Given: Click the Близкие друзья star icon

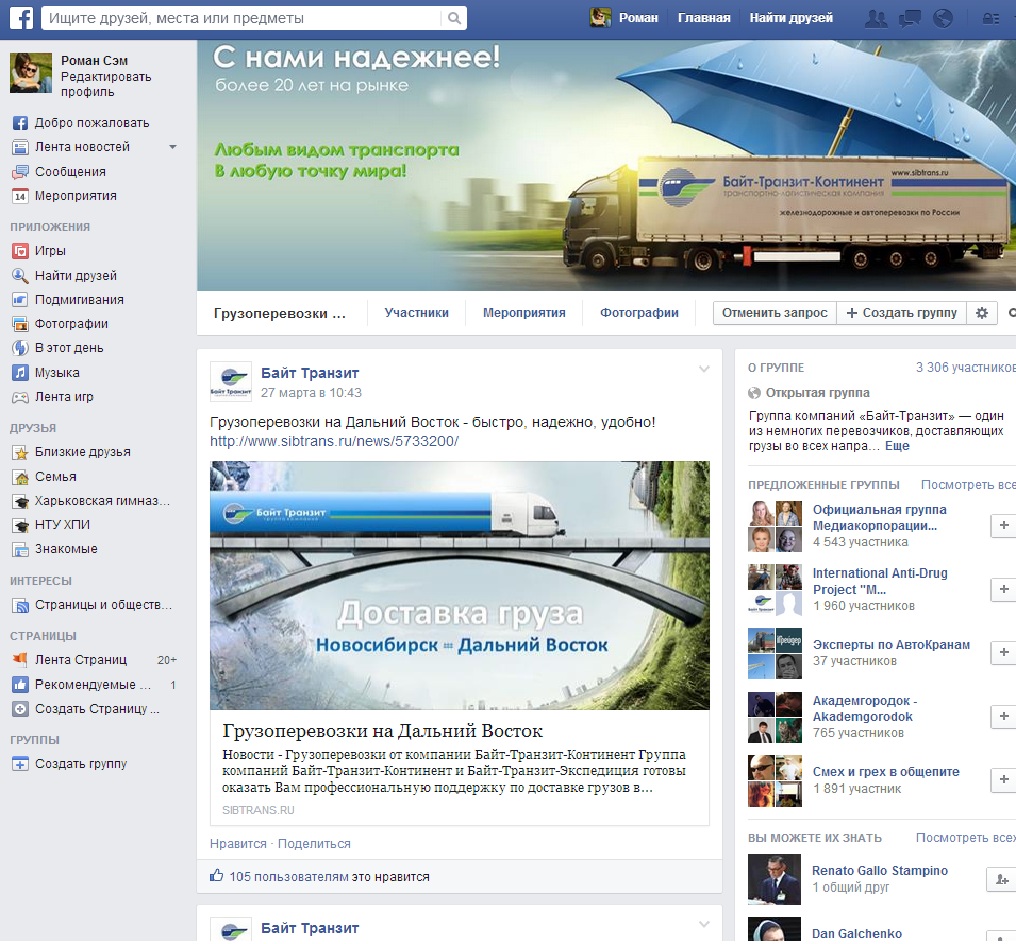Looking at the screenshot, I should coord(21,452).
